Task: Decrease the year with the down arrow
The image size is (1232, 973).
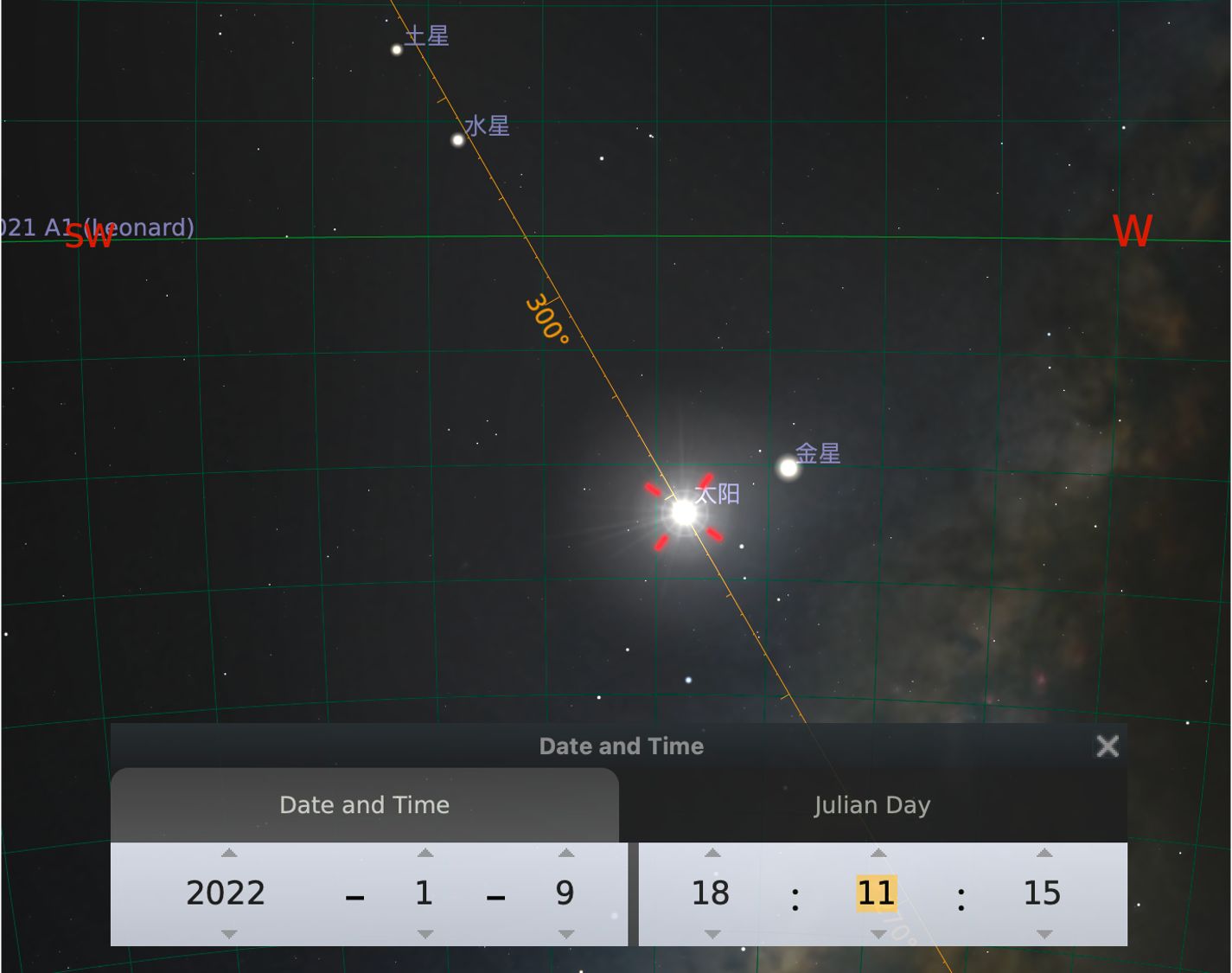Action: tap(229, 934)
